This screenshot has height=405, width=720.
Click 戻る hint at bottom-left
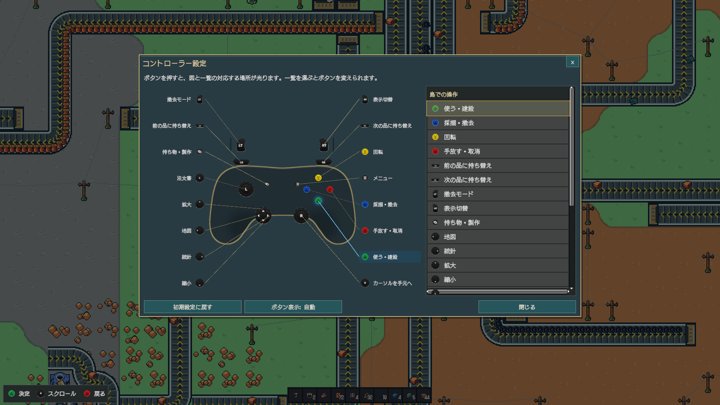tap(95, 394)
